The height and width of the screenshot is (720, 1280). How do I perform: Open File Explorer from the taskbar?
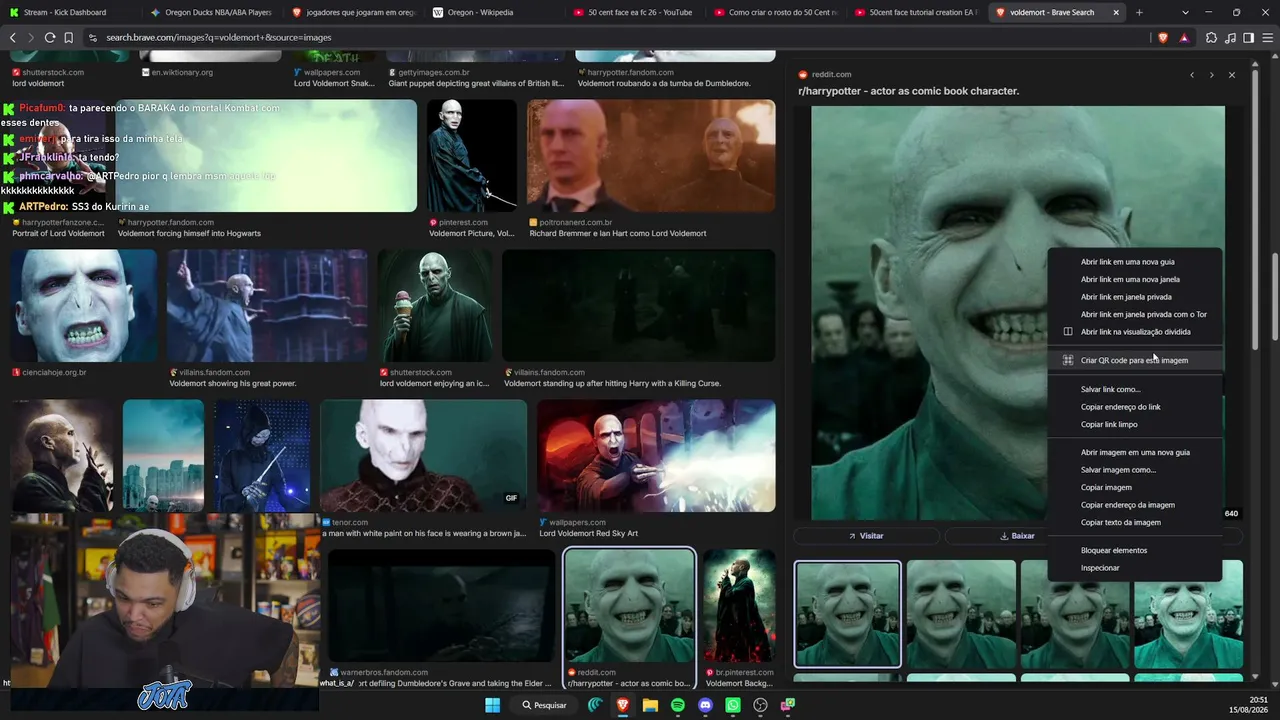tap(650, 705)
